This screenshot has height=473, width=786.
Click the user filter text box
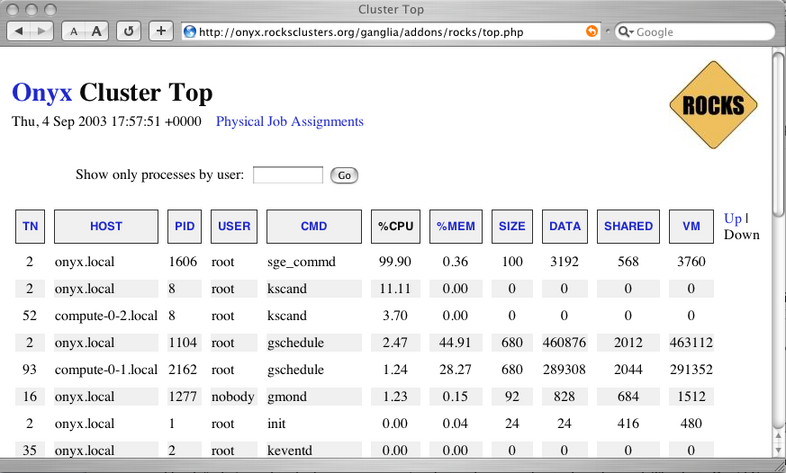pos(288,175)
